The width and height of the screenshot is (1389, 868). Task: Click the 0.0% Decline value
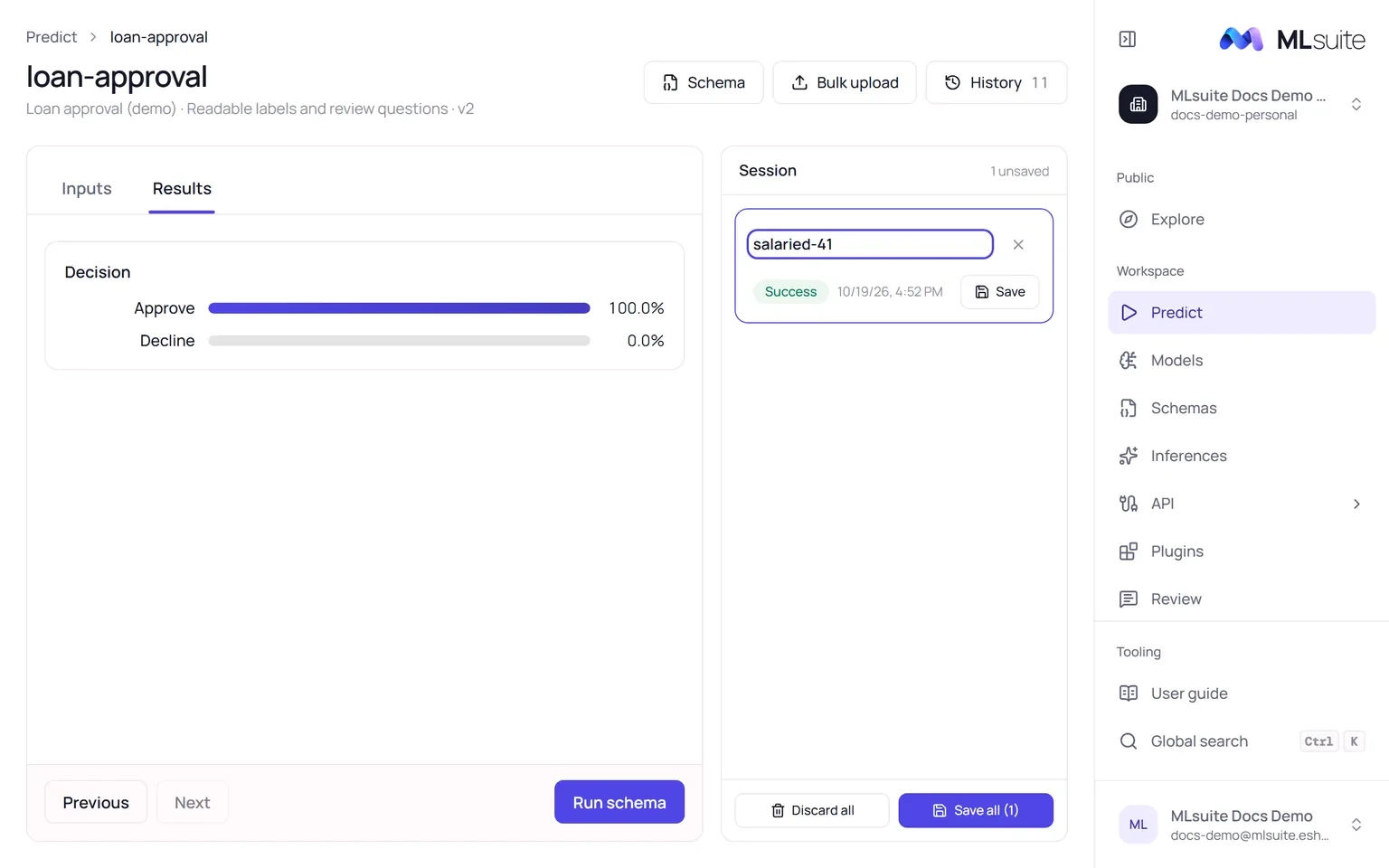(x=646, y=341)
